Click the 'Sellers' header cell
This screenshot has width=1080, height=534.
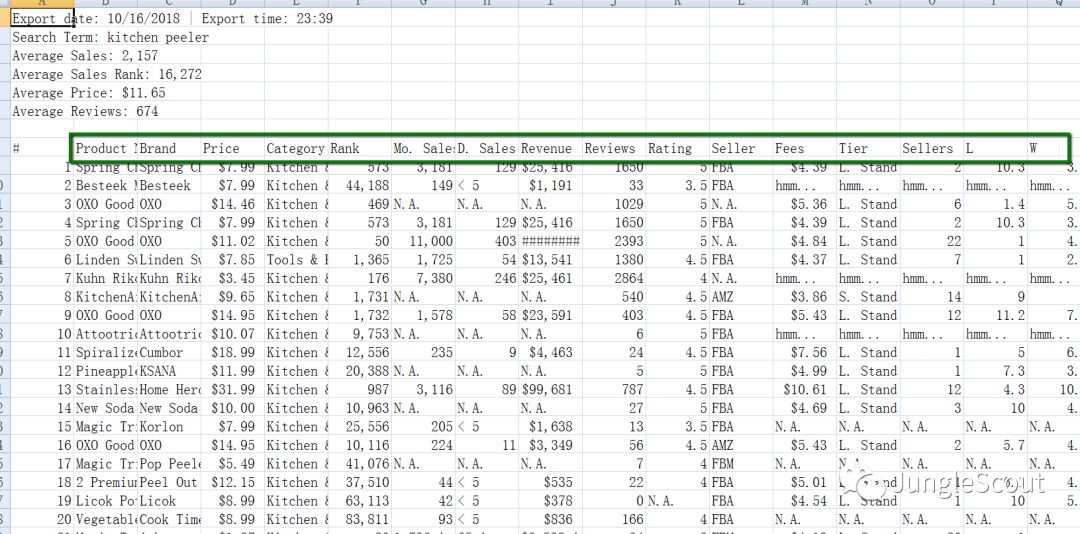click(x=931, y=148)
